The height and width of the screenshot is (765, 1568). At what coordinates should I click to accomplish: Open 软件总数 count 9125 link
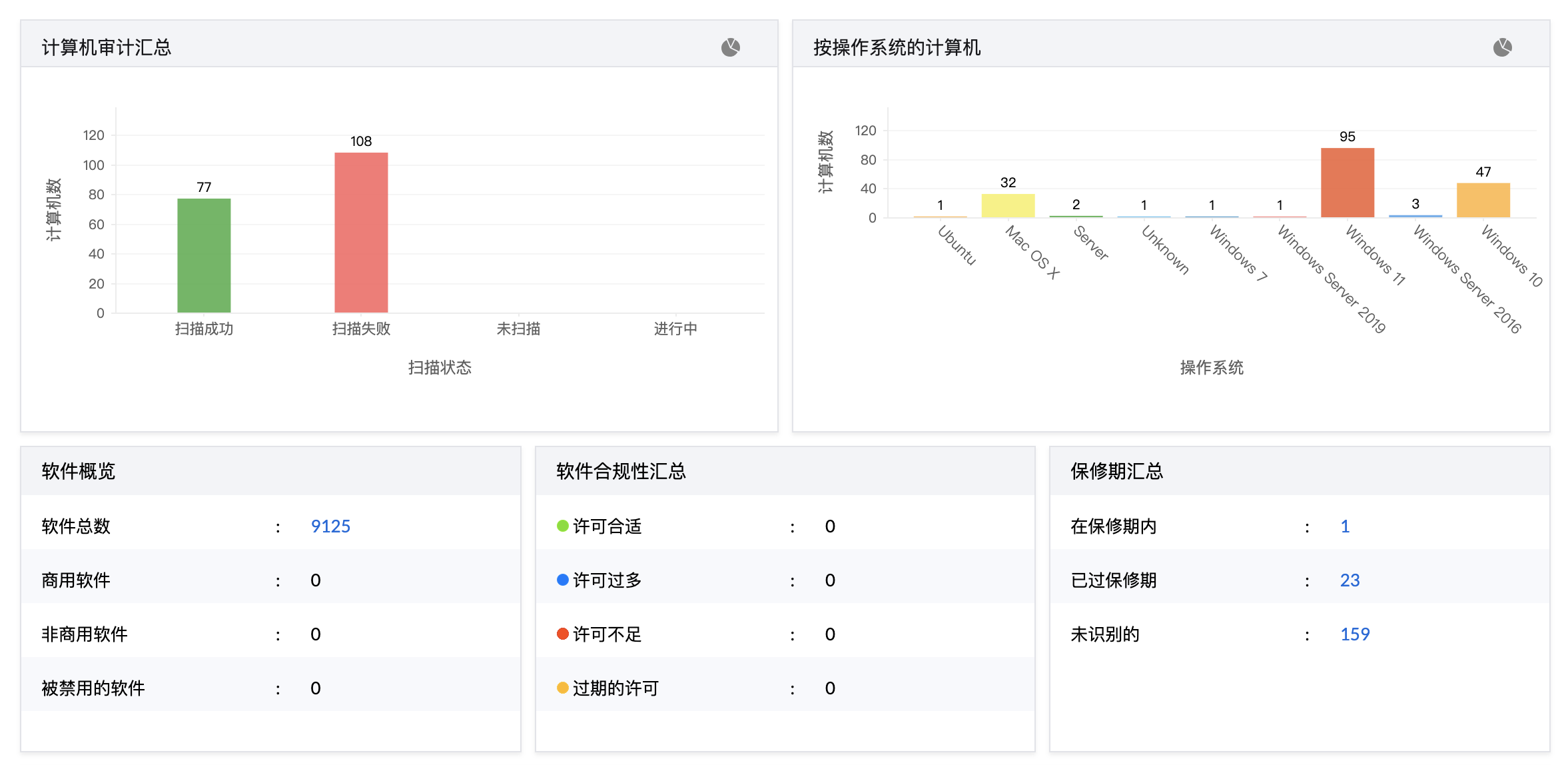click(330, 526)
